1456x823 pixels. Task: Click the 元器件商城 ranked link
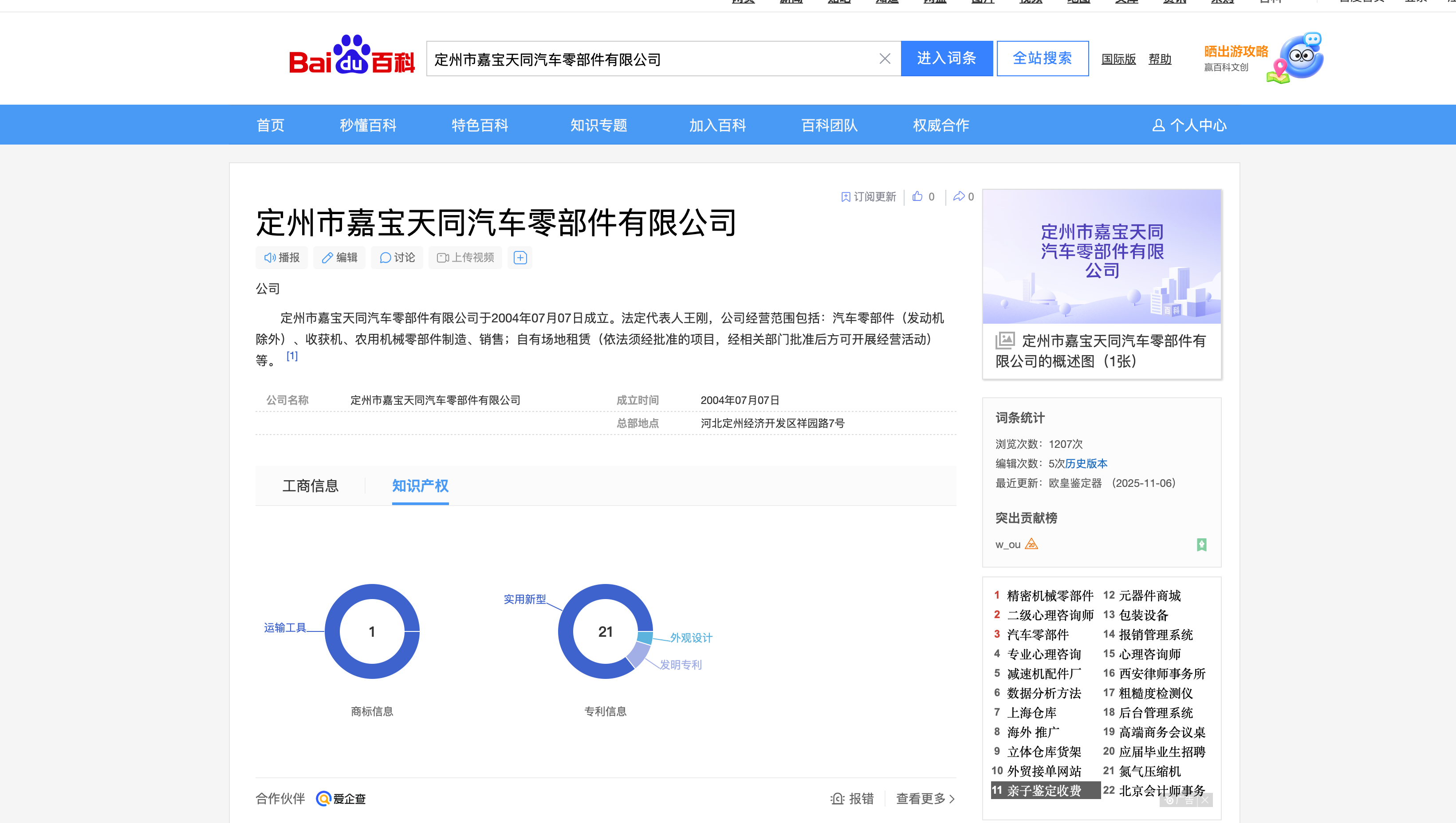[x=1150, y=596]
